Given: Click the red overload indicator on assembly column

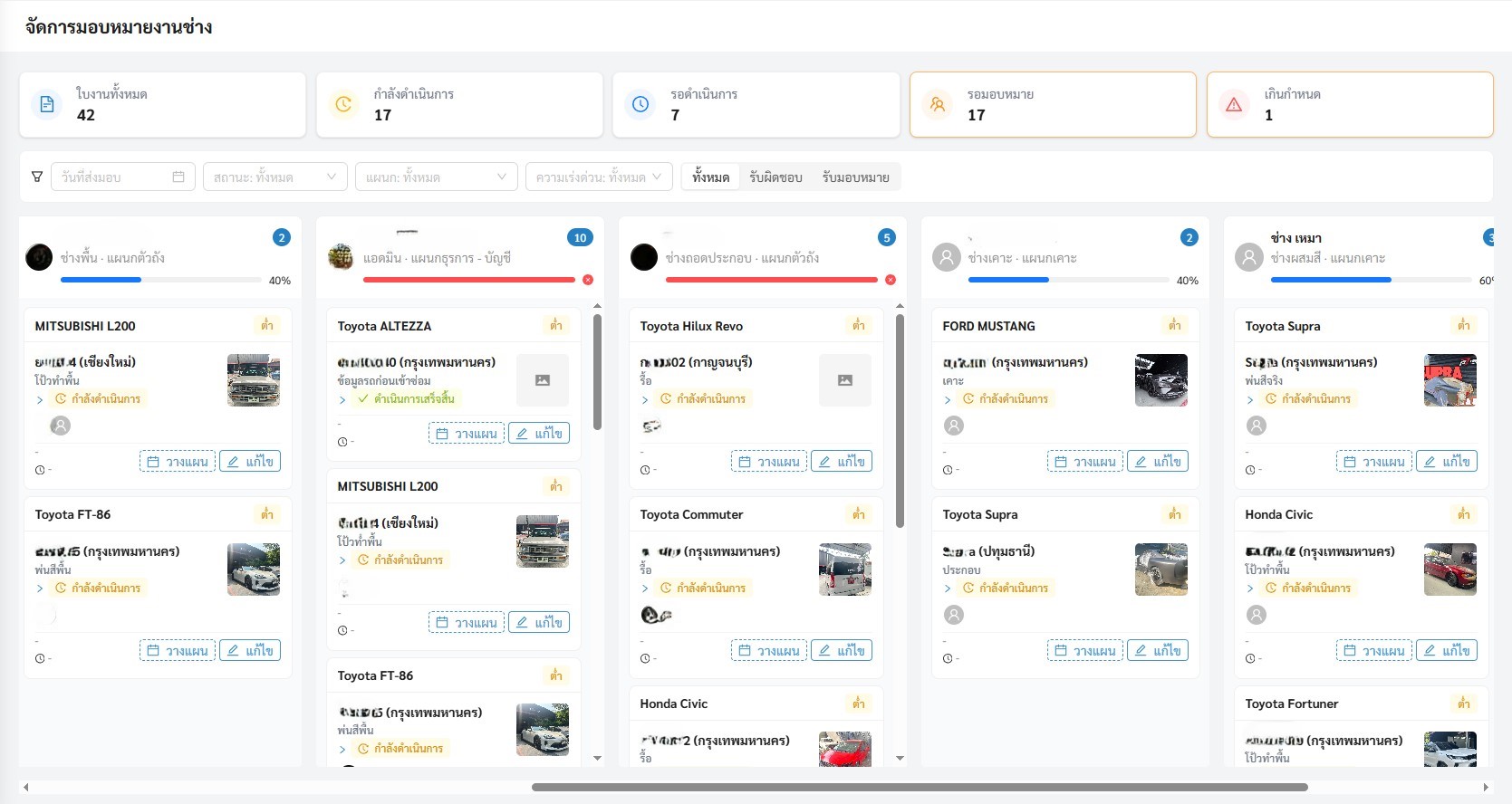Looking at the screenshot, I should coord(891,280).
